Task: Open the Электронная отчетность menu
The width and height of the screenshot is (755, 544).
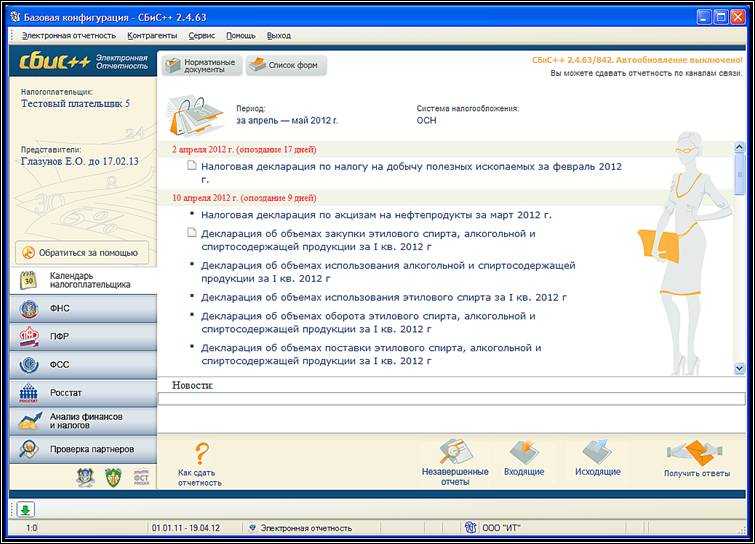Action: point(69,36)
